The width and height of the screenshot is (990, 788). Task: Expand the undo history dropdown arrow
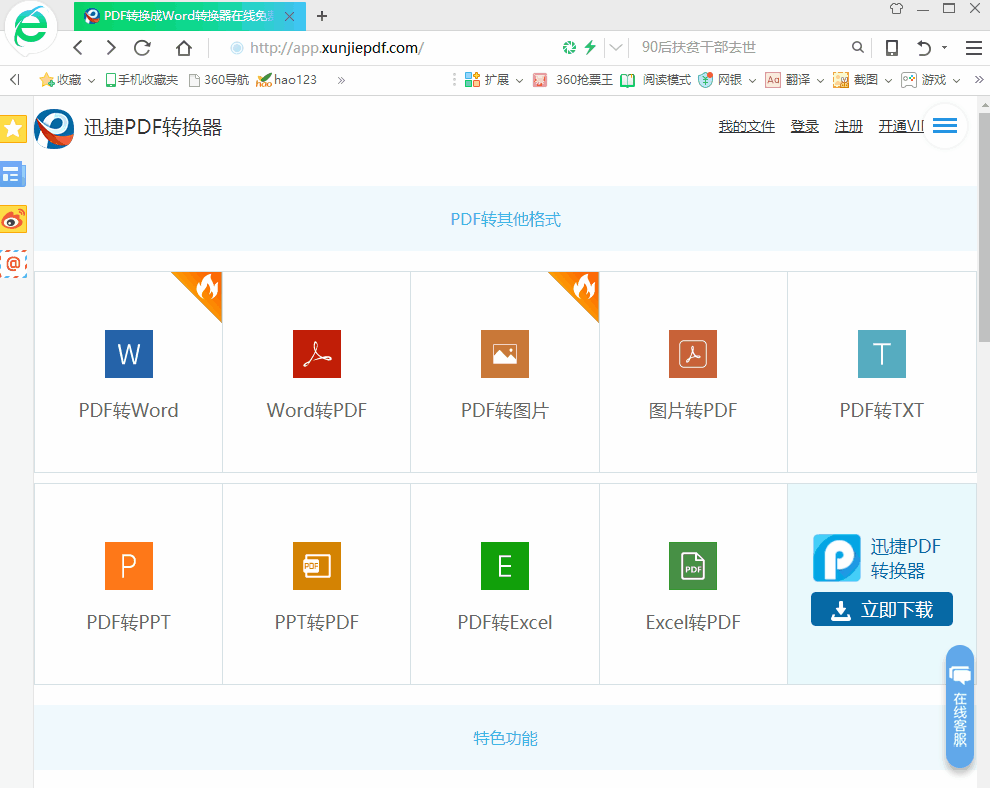[x=945, y=48]
